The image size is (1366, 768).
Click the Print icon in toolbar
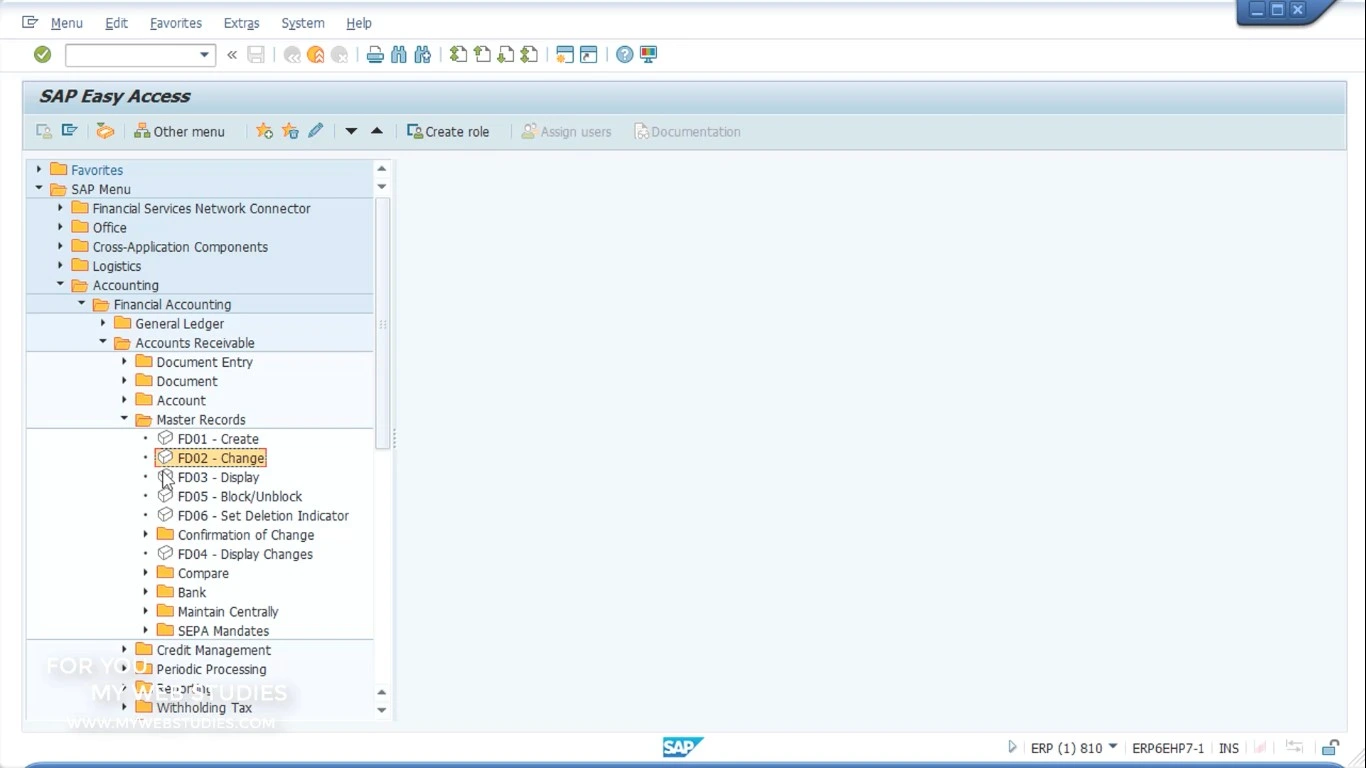[x=375, y=54]
